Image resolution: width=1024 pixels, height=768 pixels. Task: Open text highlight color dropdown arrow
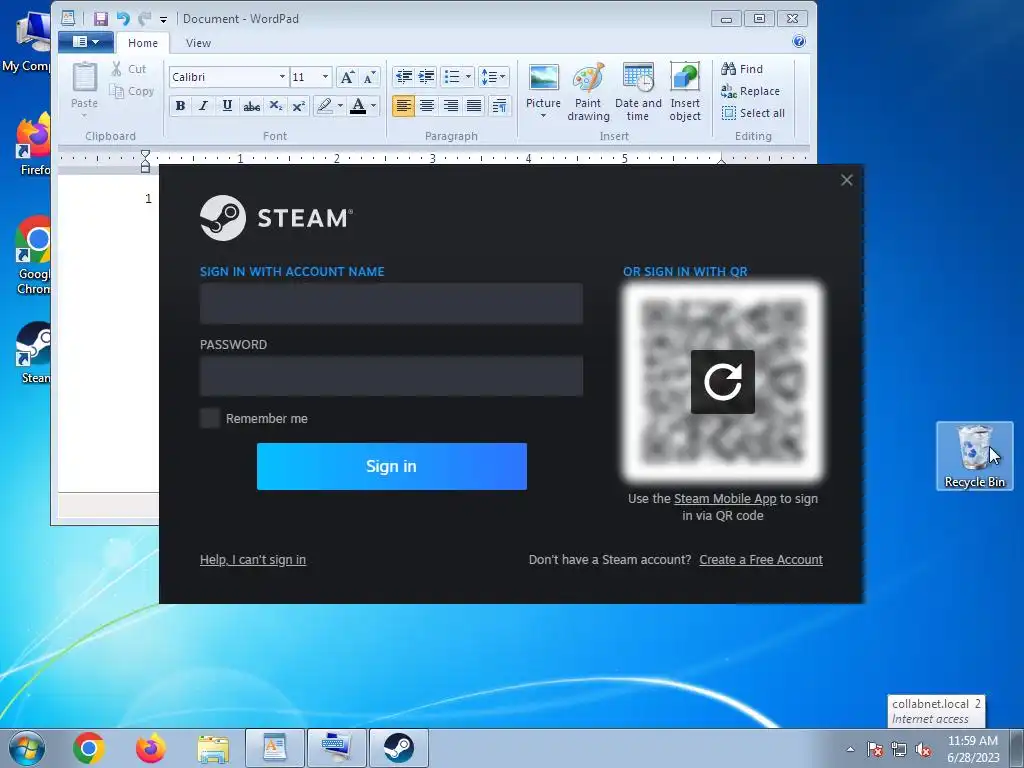click(340, 106)
